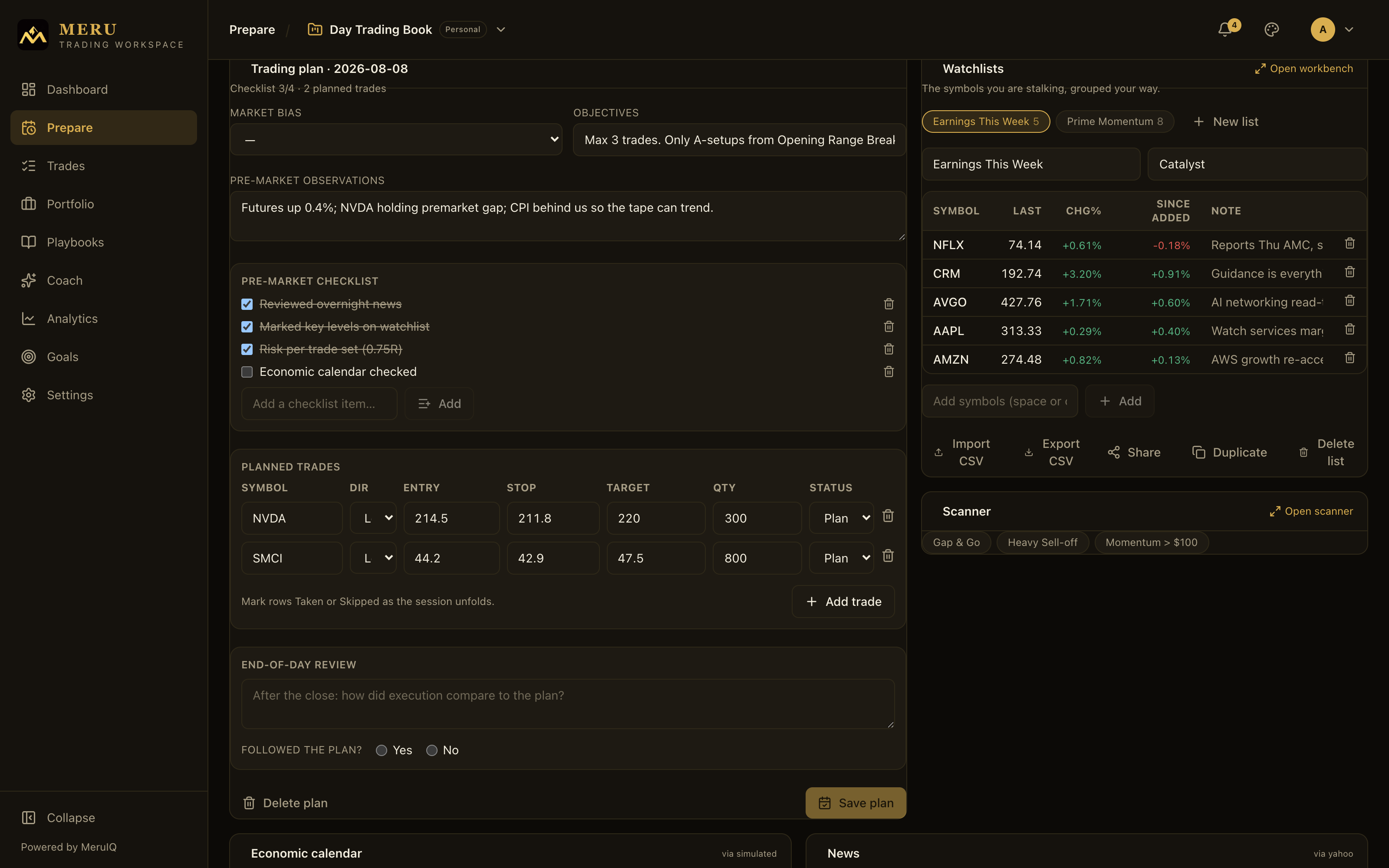The width and height of the screenshot is (1389, 868).
Task: Add the typed checklist item
Action: (439, 404)
